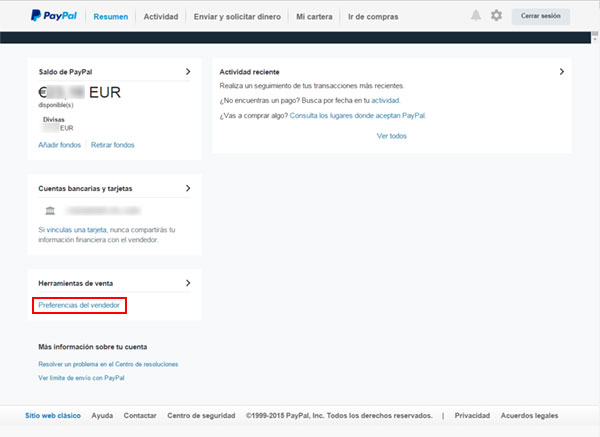Click the Saldo de PayPal heading
The width and height of the screenshot is (600, 437).
pos(65,72)
